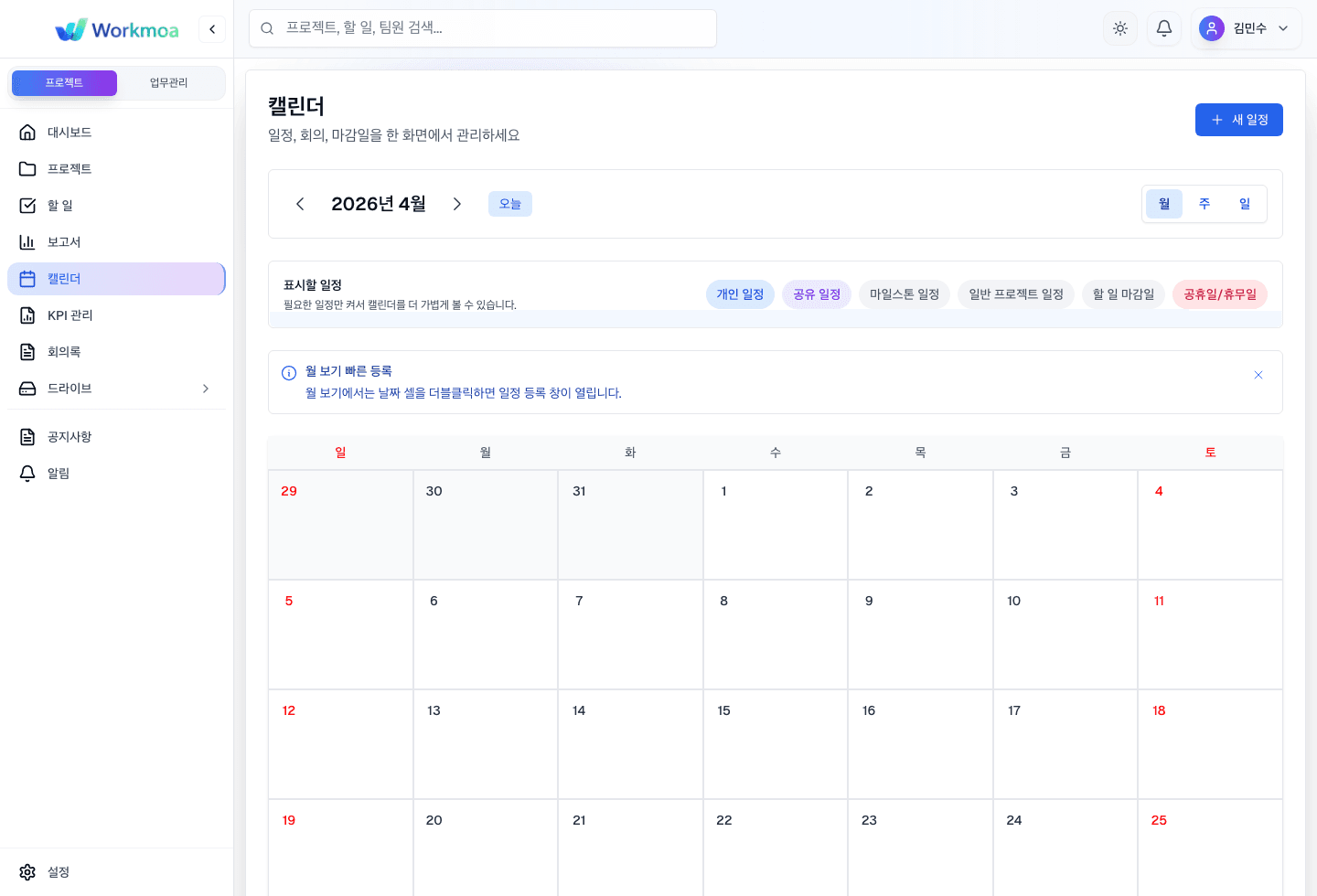Toggle 마일스톤 일정 filter chip

[905, 294]
